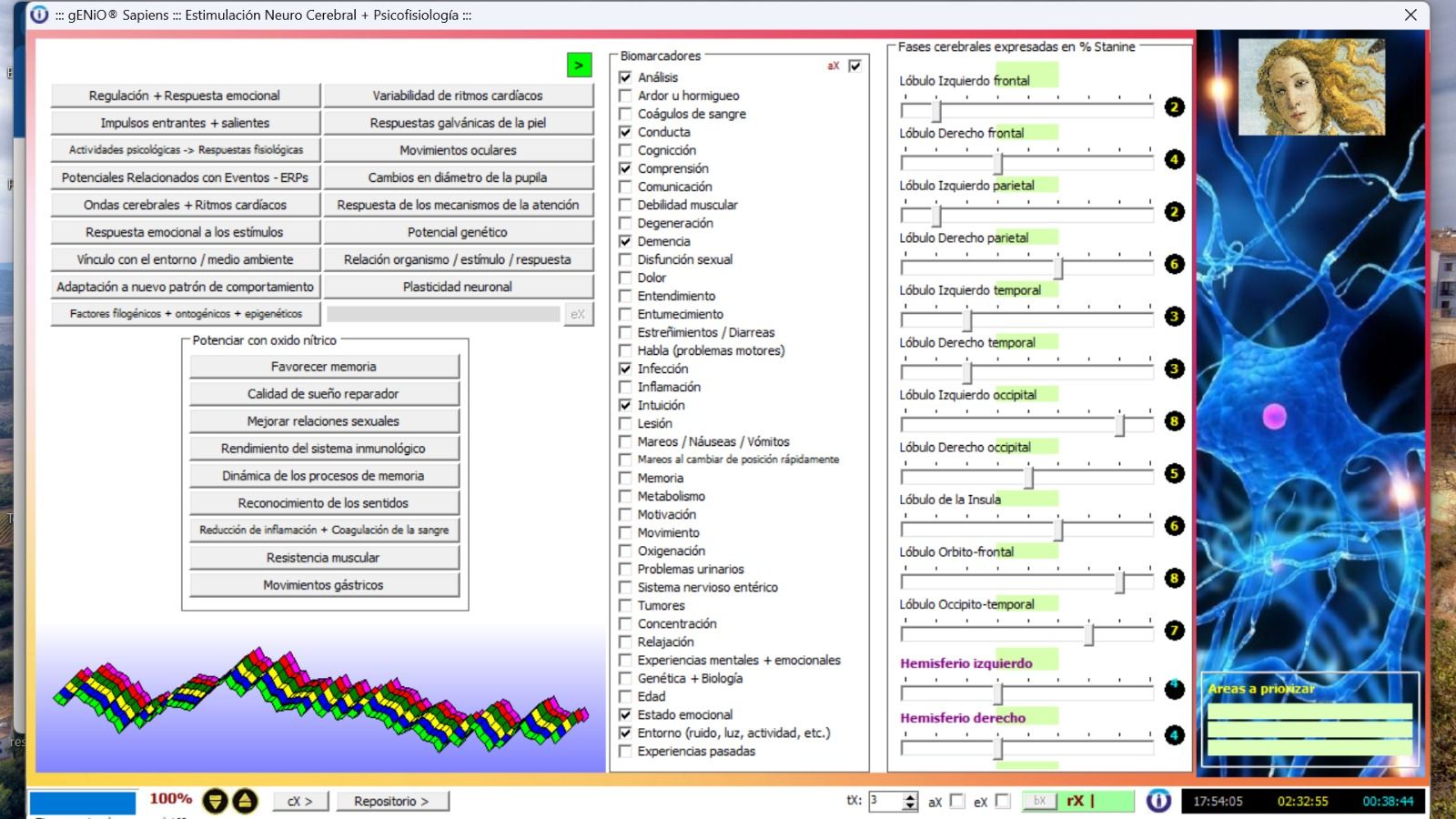Viewport: 1456px width, 819px height.
Task: Toggle the aX checkbox in the Biomarcadores header
Action: click(854, 66)
